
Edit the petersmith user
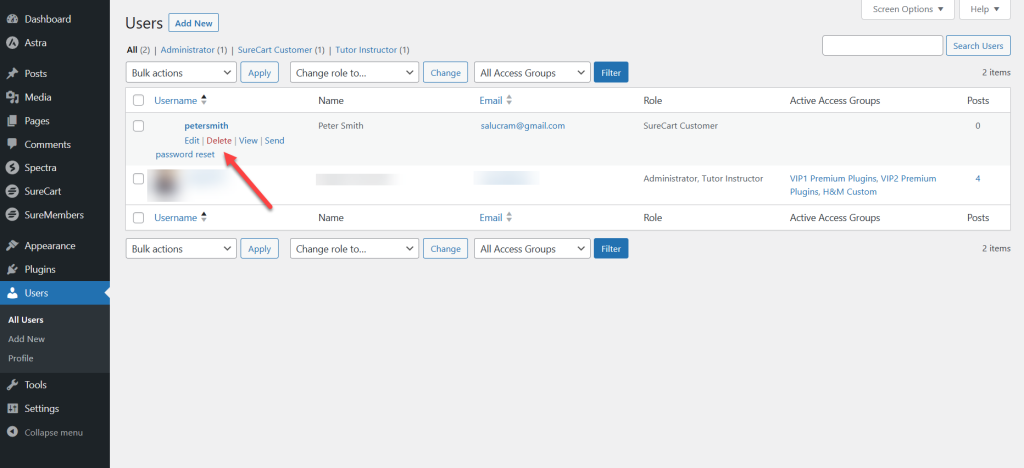(x=192, y=140)
